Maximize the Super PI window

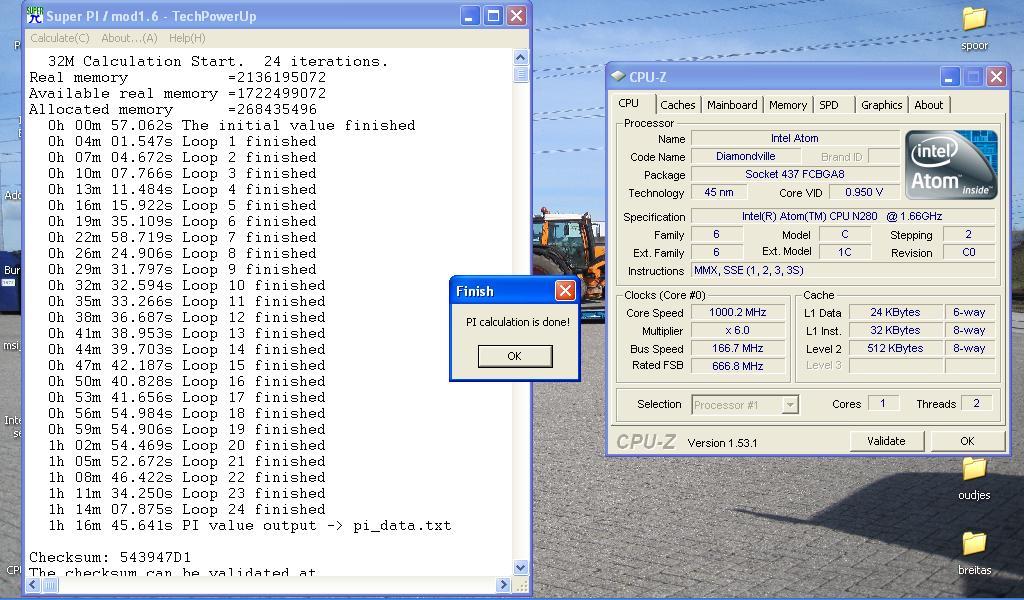click(x=493, y=16)
